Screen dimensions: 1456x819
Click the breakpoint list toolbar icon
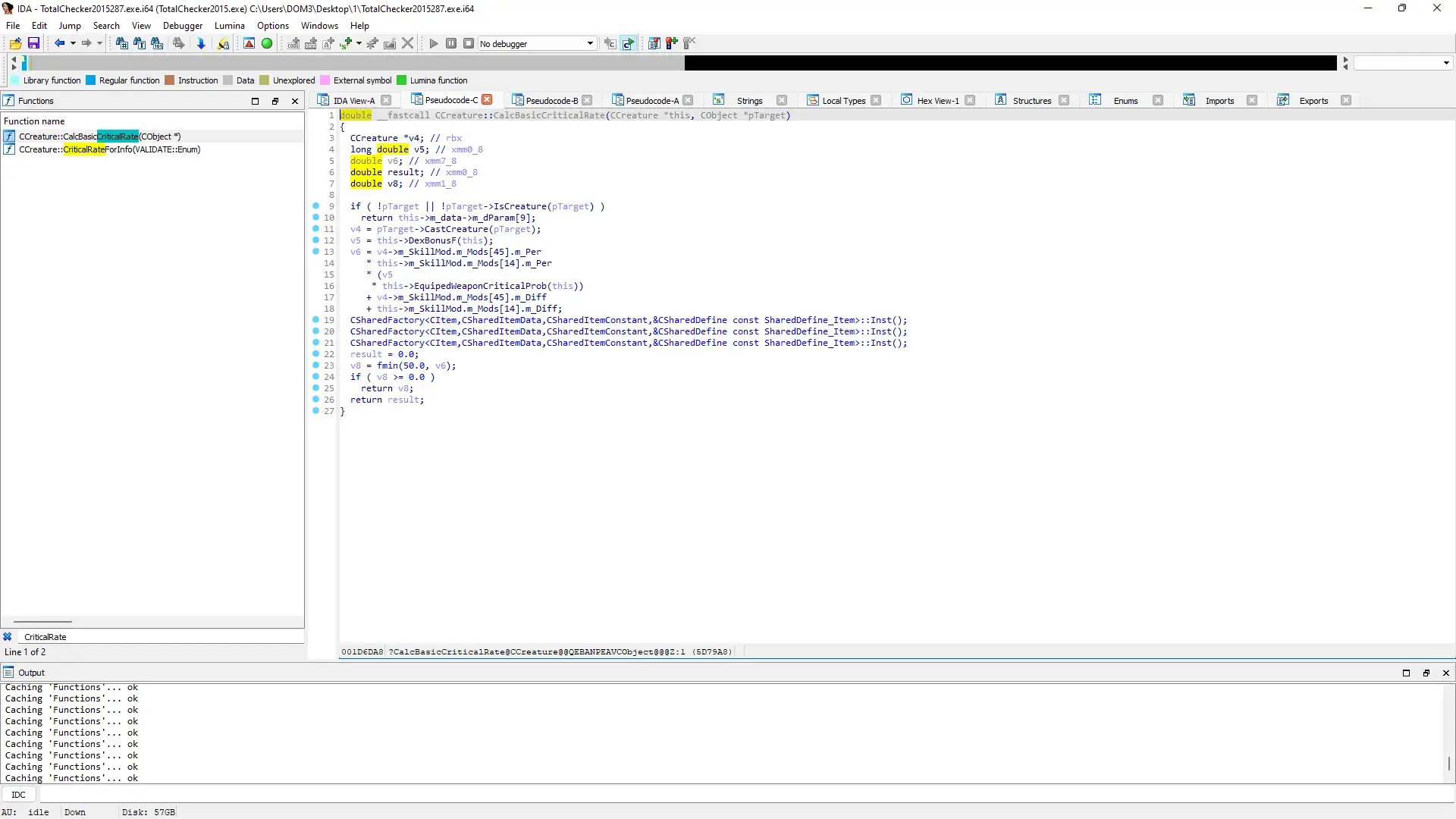(654, 43)
